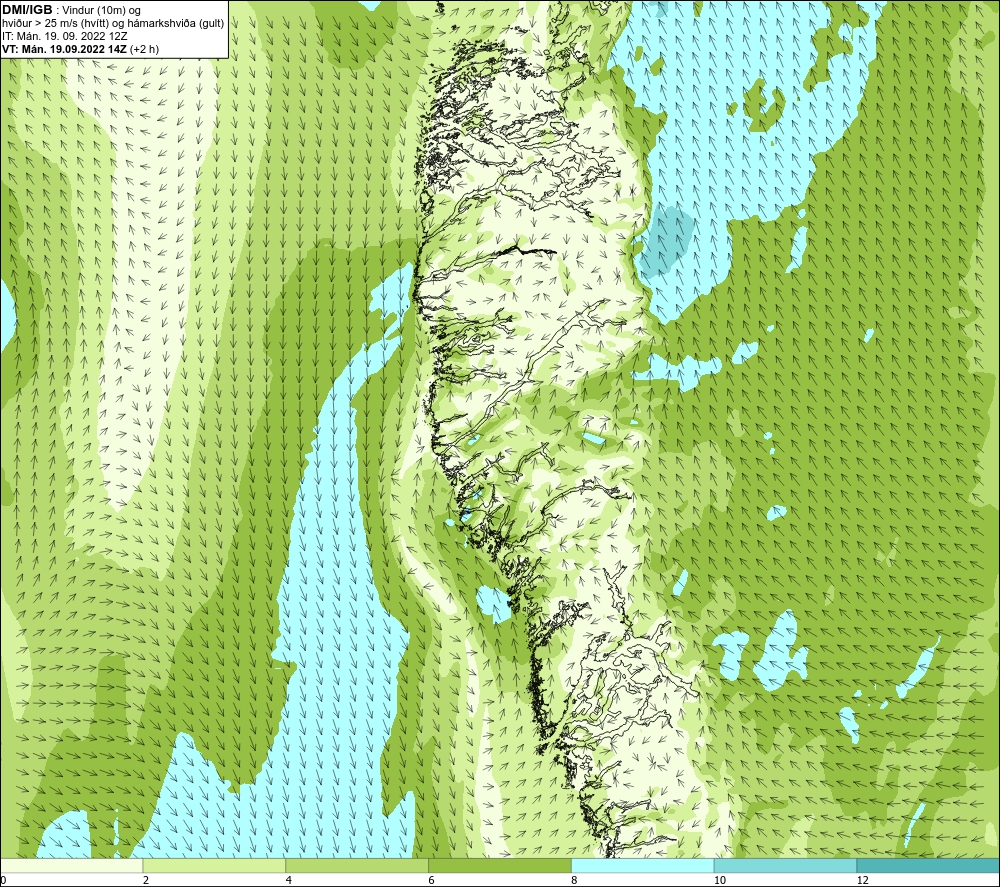The width and height of the screenshot is (1000, 887).
Task: Click the light cyan 8–10 m/s legend band
Action: [x=643, y=865]
